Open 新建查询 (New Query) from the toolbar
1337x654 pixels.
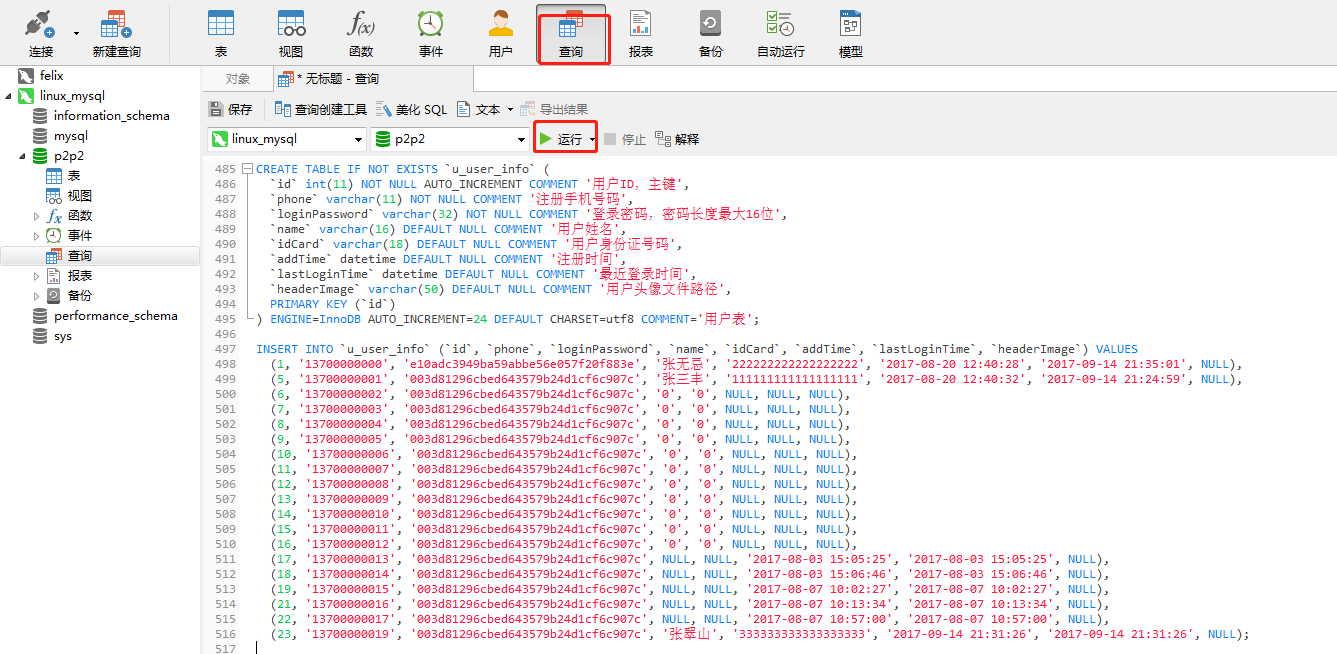(116, 33)
